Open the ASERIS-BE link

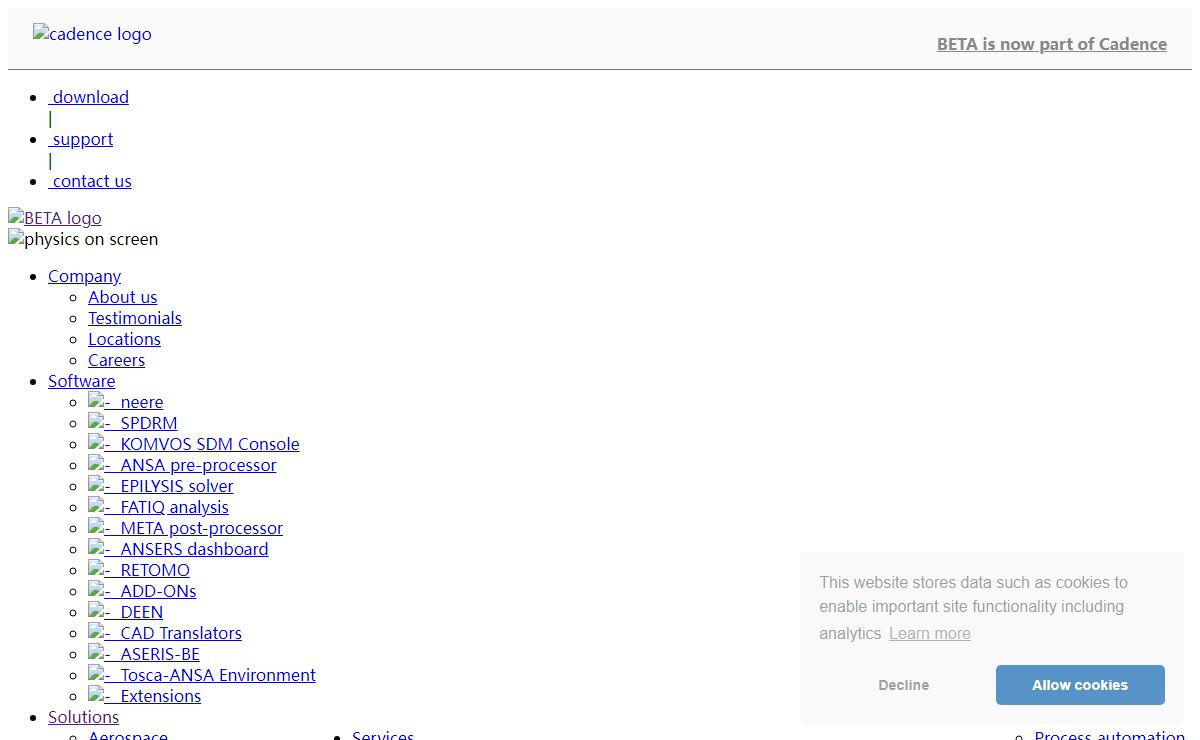coord(144,654)
